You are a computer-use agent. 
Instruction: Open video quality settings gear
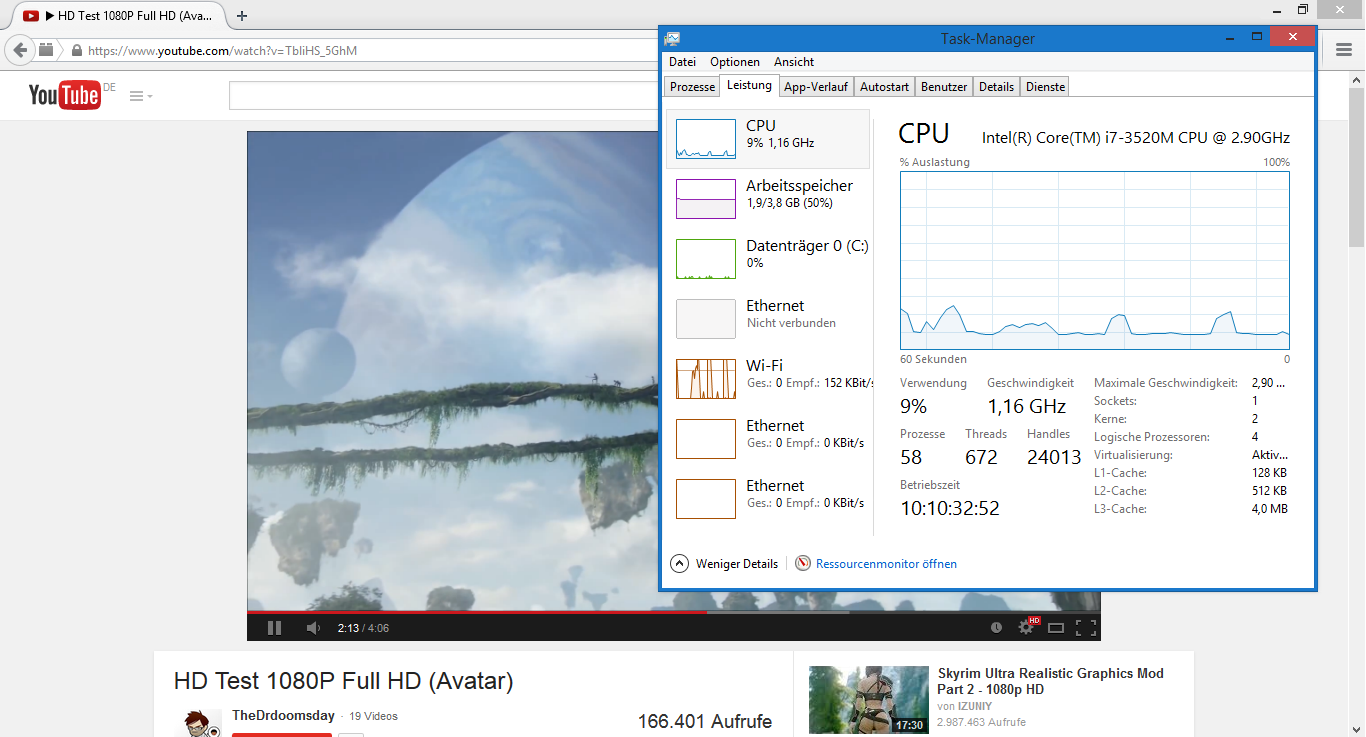coord(1025,627)
